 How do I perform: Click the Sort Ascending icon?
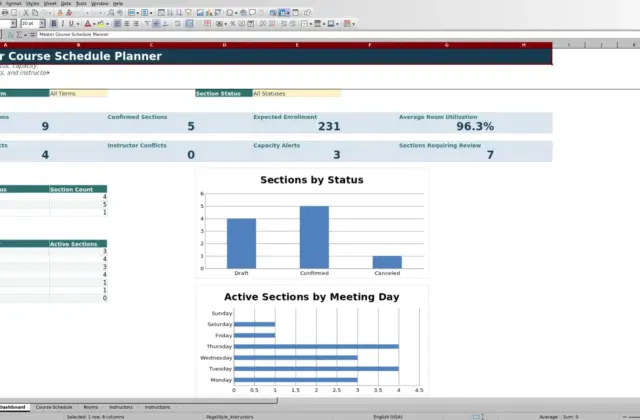click(170, 13)
